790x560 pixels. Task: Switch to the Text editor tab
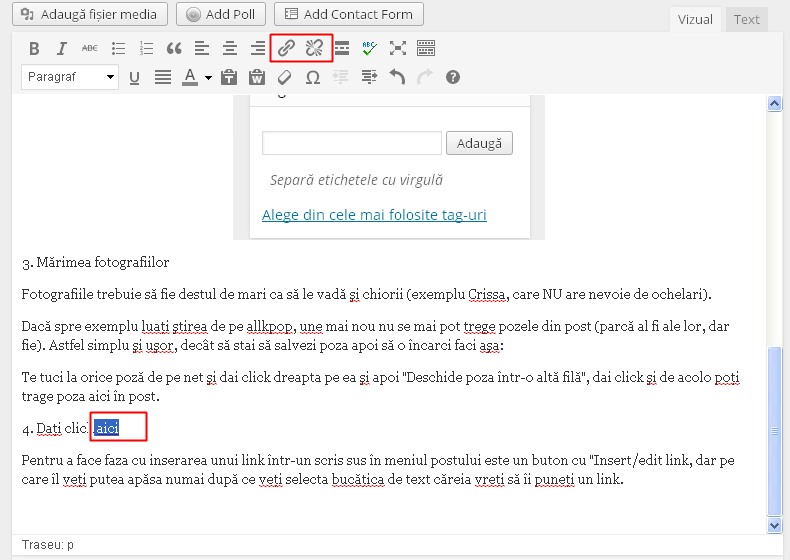click(746, 19)
